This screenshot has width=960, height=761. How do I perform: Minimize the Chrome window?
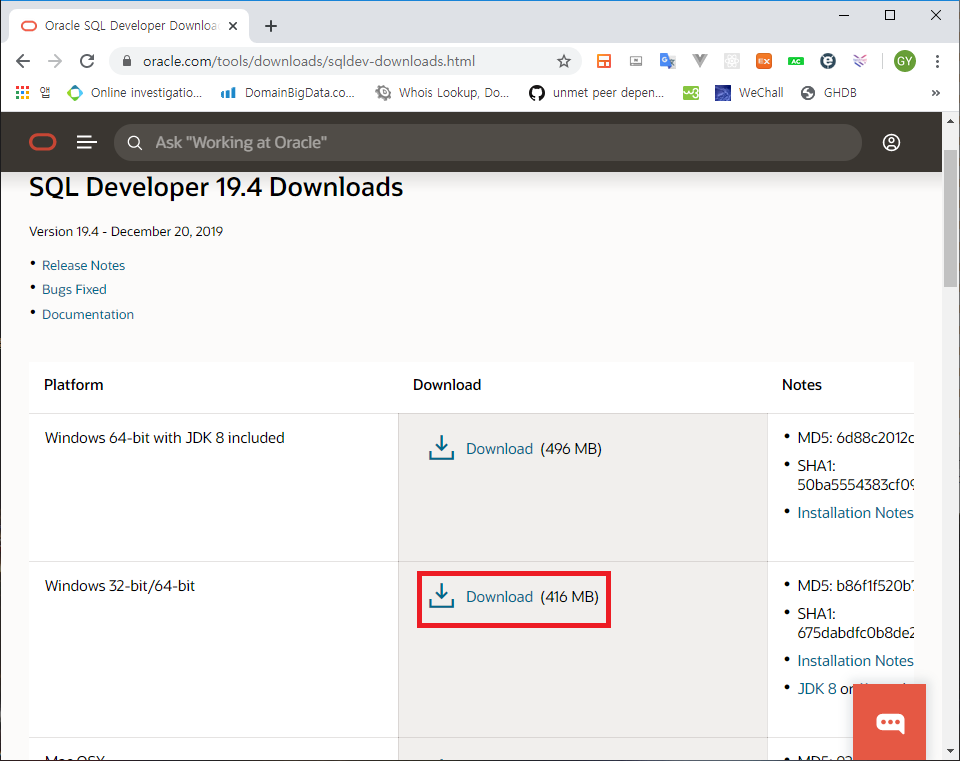pos(844,15)
